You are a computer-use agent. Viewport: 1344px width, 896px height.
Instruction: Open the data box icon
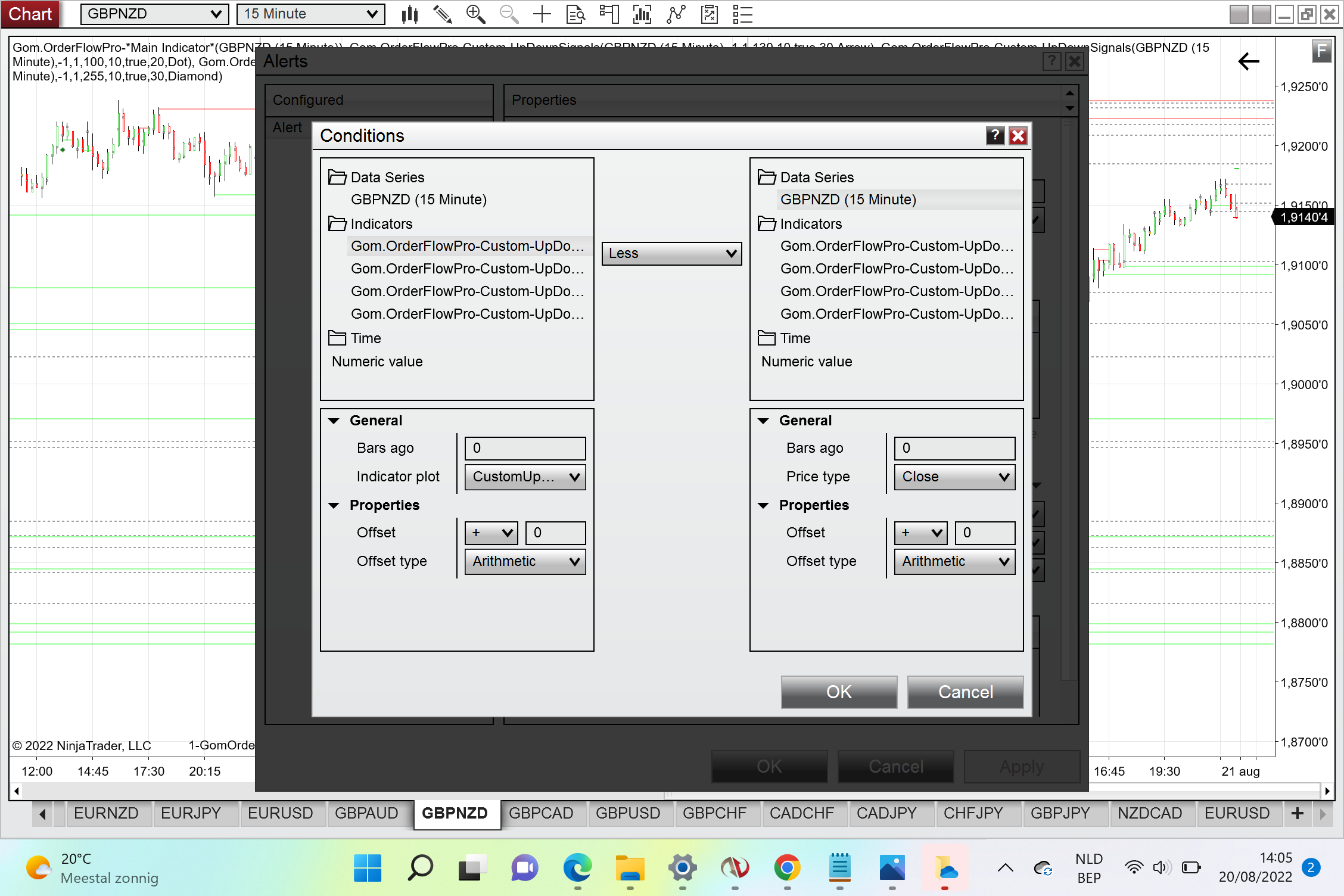point(575,14)
